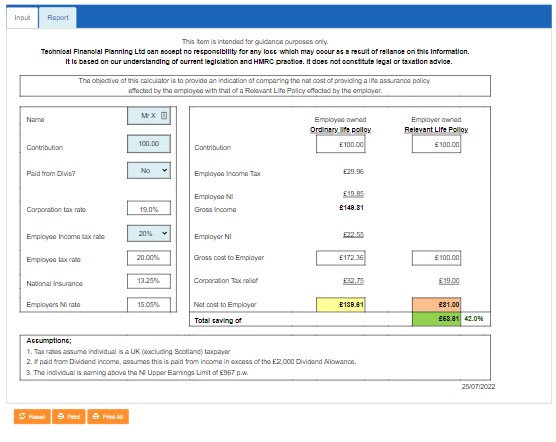Open the Paid from Divis dropdown
The width and height of the screenshot is (556, 442).
(149, 170)
